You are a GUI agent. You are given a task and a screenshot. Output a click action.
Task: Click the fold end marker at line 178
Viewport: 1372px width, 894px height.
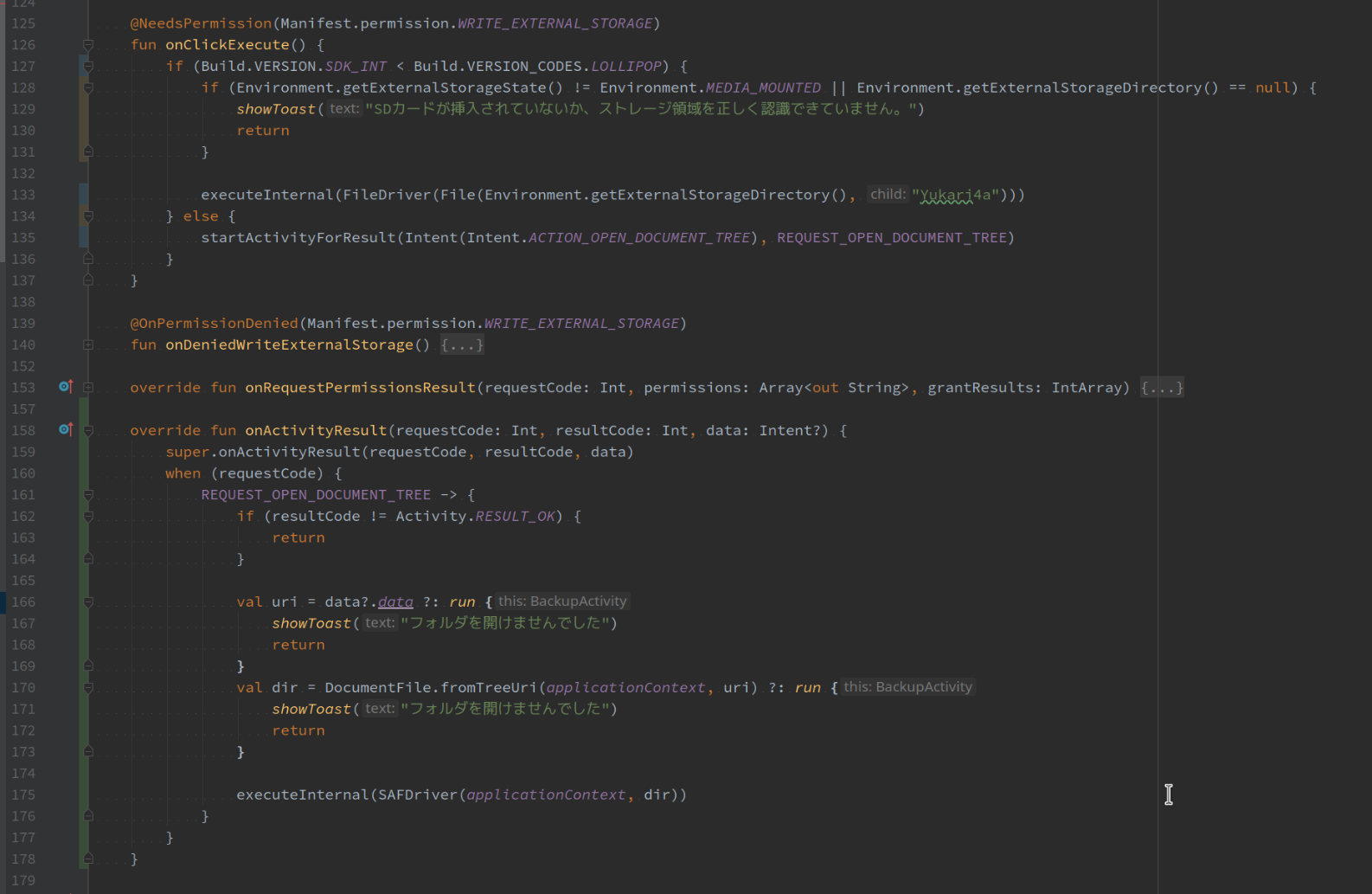click(88, 859)
